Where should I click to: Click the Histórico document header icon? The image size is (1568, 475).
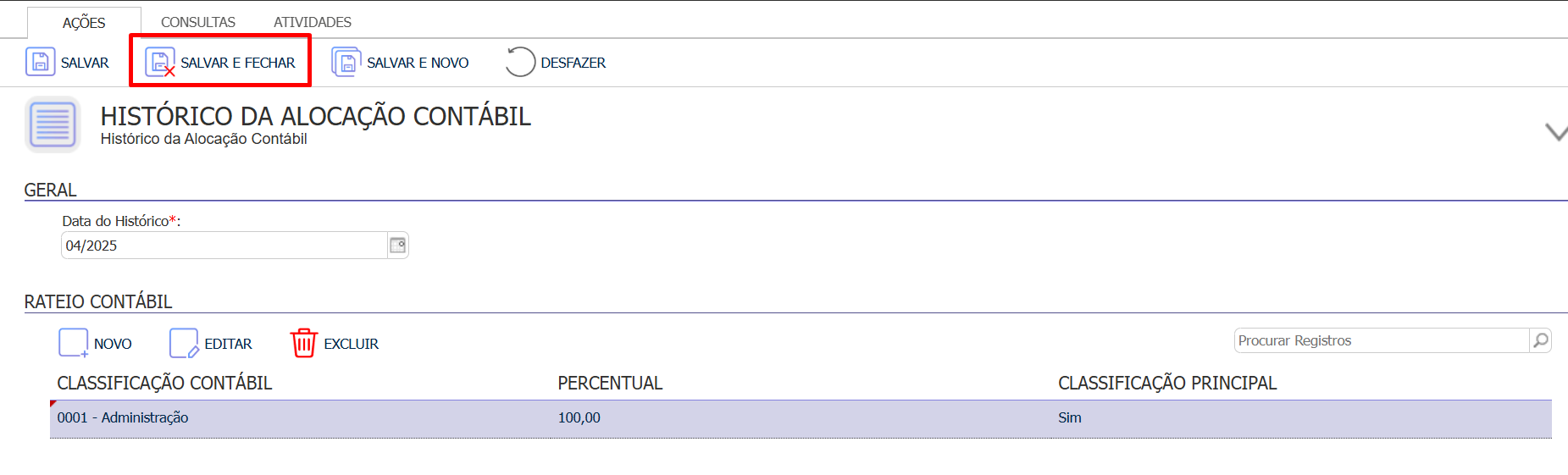click(x=53, y=124)
